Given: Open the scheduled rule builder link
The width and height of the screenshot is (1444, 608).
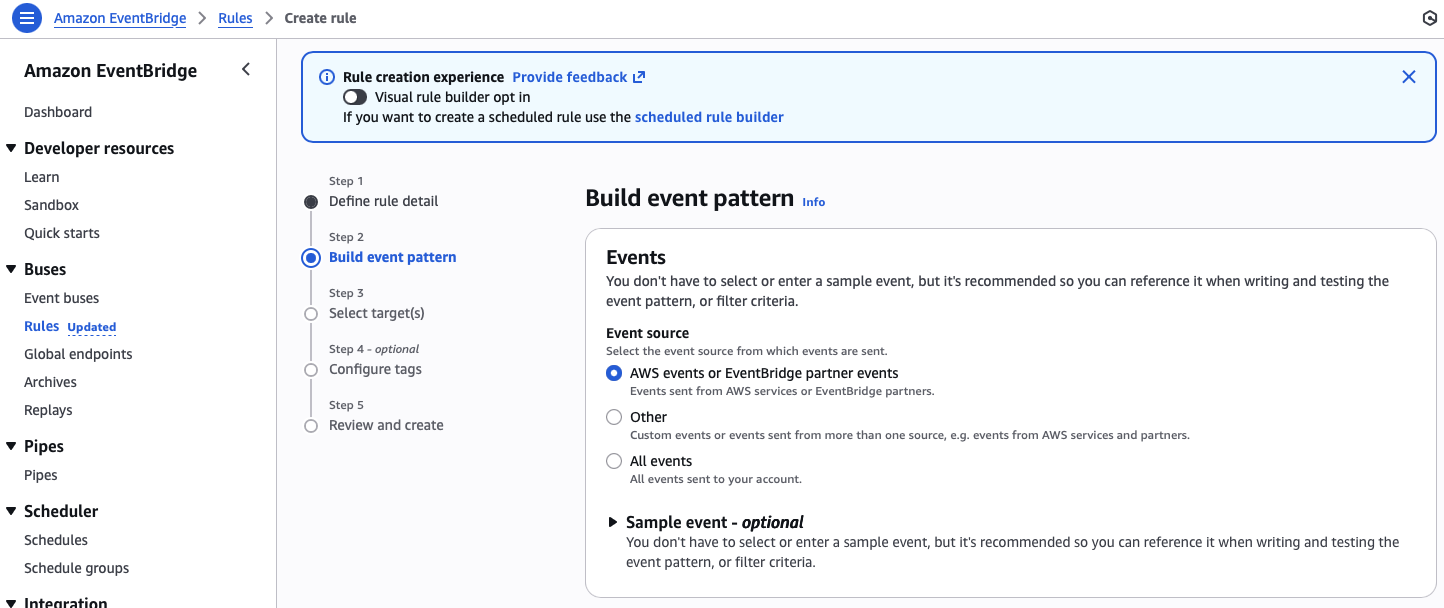Looking at the screenshot, I should click(x=708, y=117).
